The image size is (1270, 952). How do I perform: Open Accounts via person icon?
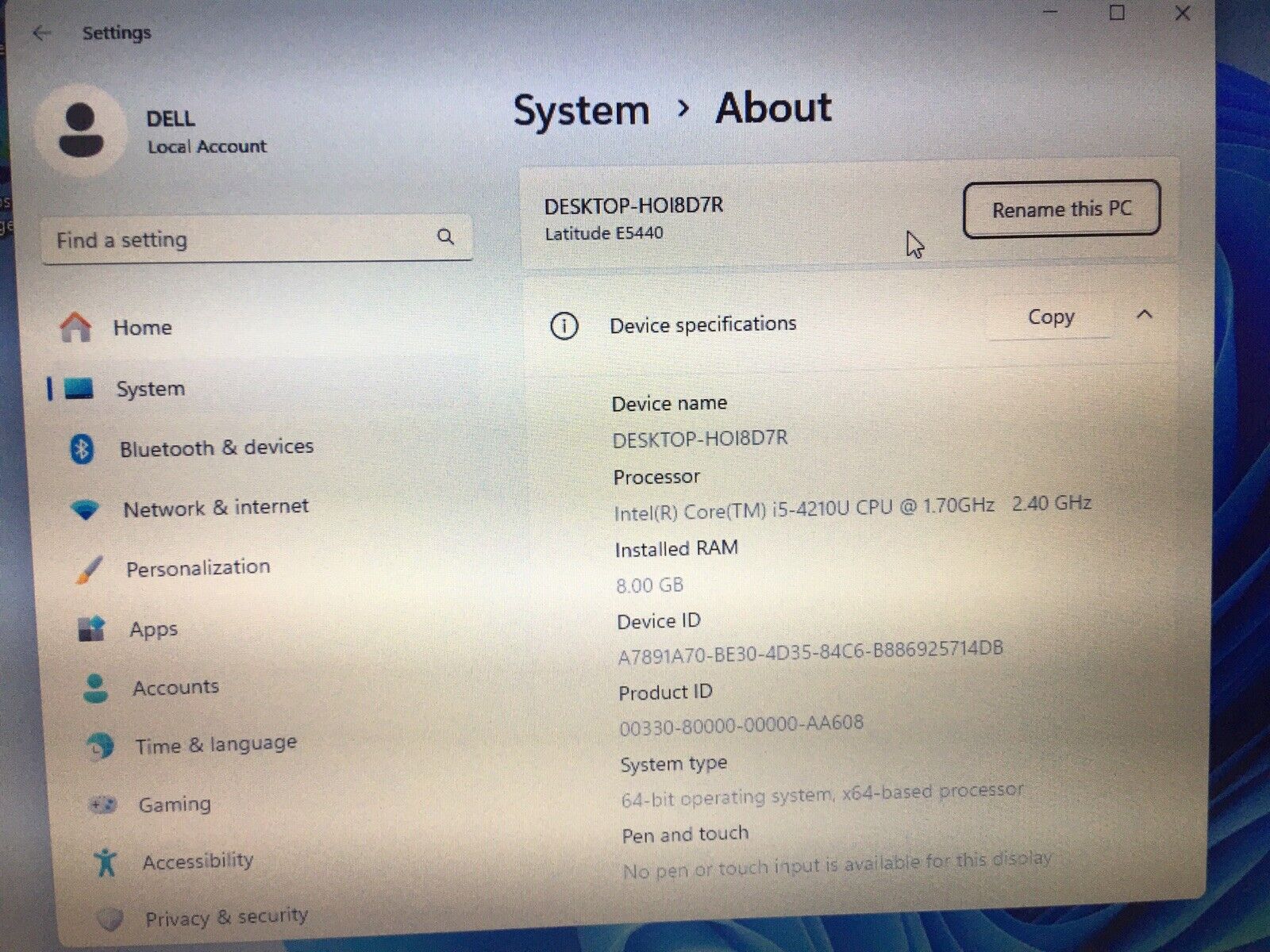pos(95,688)
